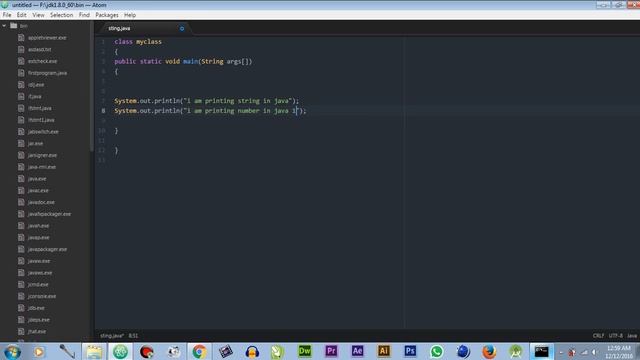Open the Selection menu
The width and height of the screenshot is (640, 360).
(x=62, y=15)
